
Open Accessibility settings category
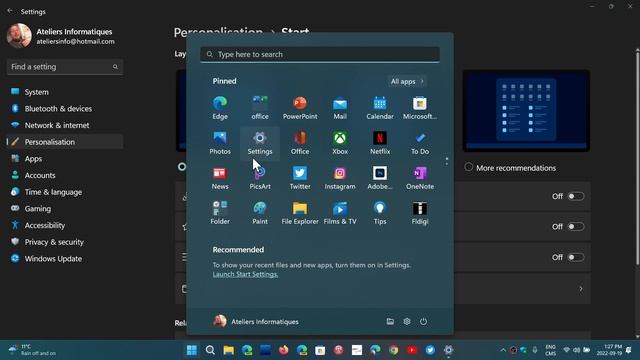pos(64,225)
